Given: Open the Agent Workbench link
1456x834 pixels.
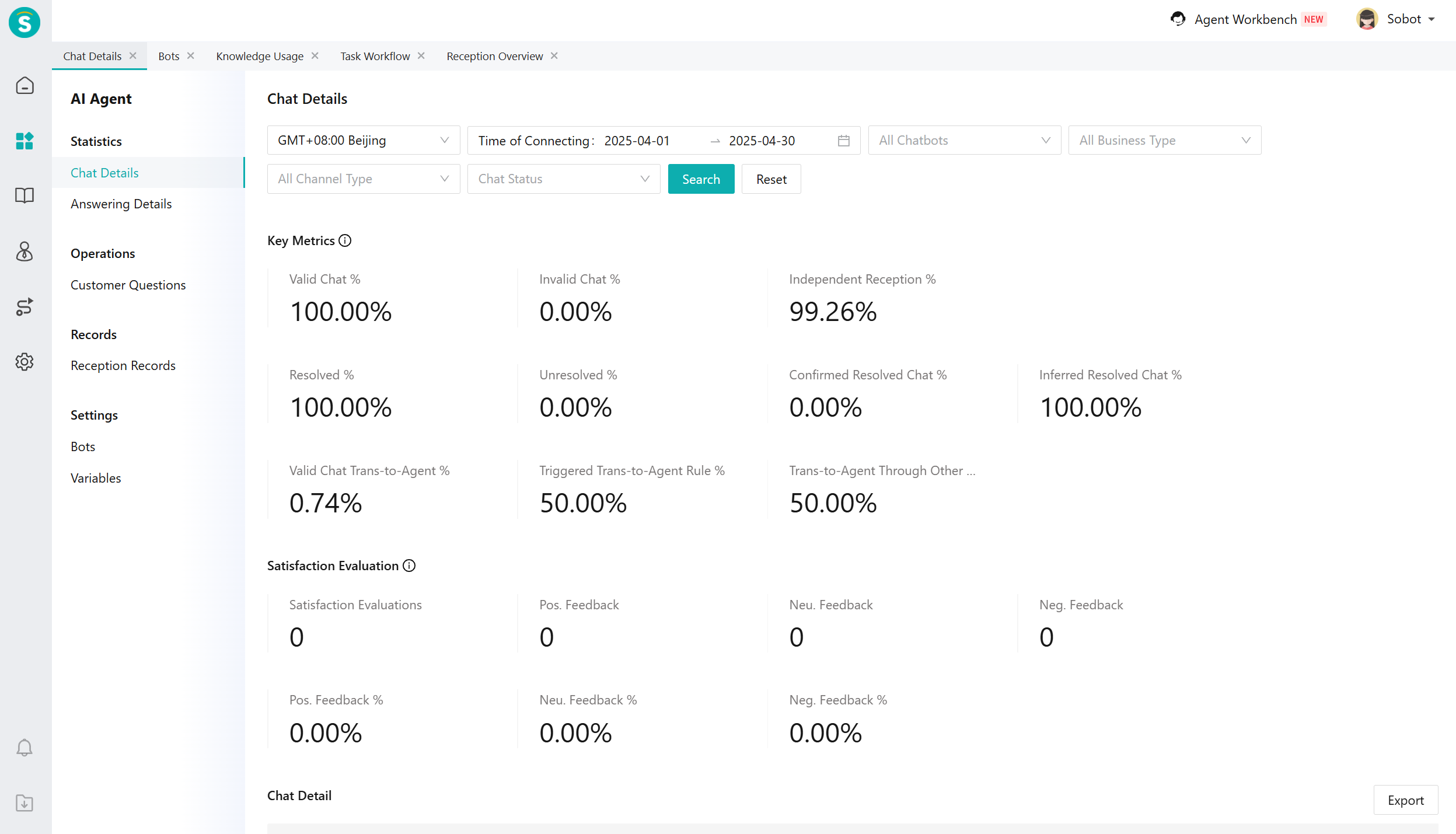Looking at the screenshot, I should click(1245, 19).
